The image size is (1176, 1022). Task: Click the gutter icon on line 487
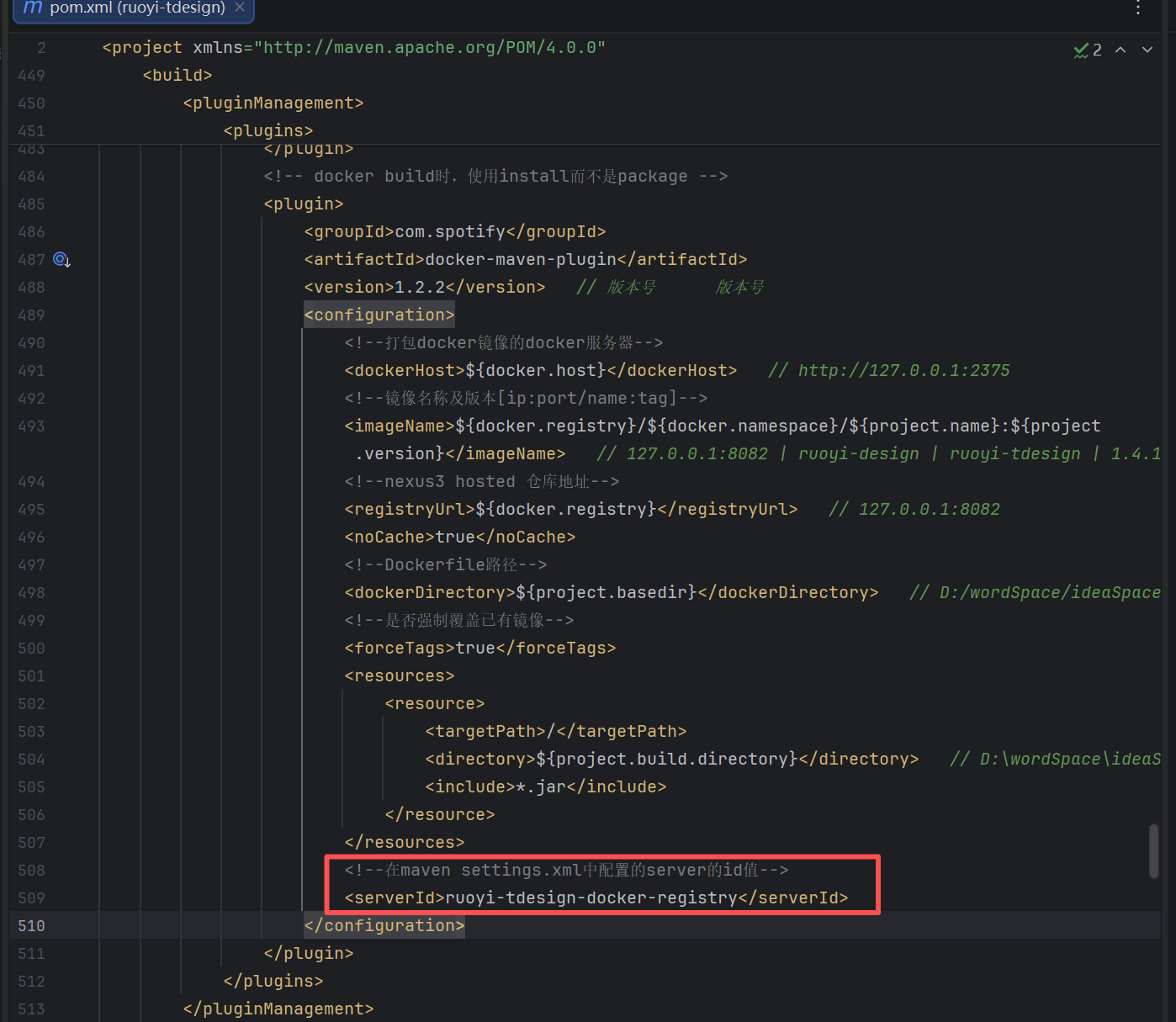(x=61, y=260)
